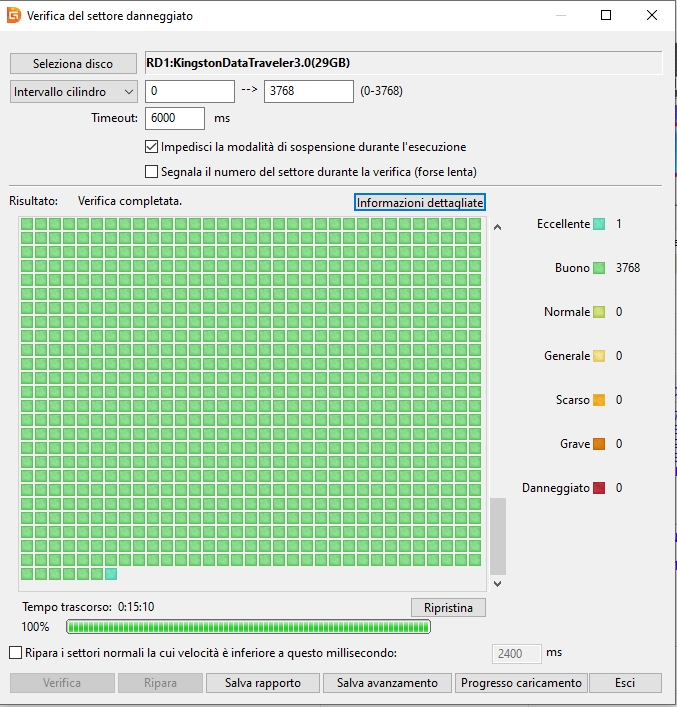Enable Segnala il numero del settore checkbox
This screenshot has height=707, width=677.
152,172
